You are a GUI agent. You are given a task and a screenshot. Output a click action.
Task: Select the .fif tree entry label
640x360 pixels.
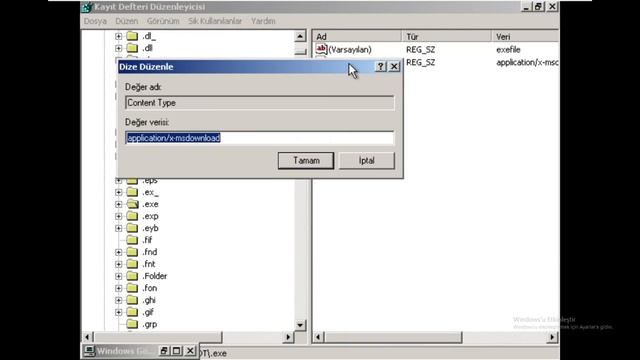tap(147, 240)
